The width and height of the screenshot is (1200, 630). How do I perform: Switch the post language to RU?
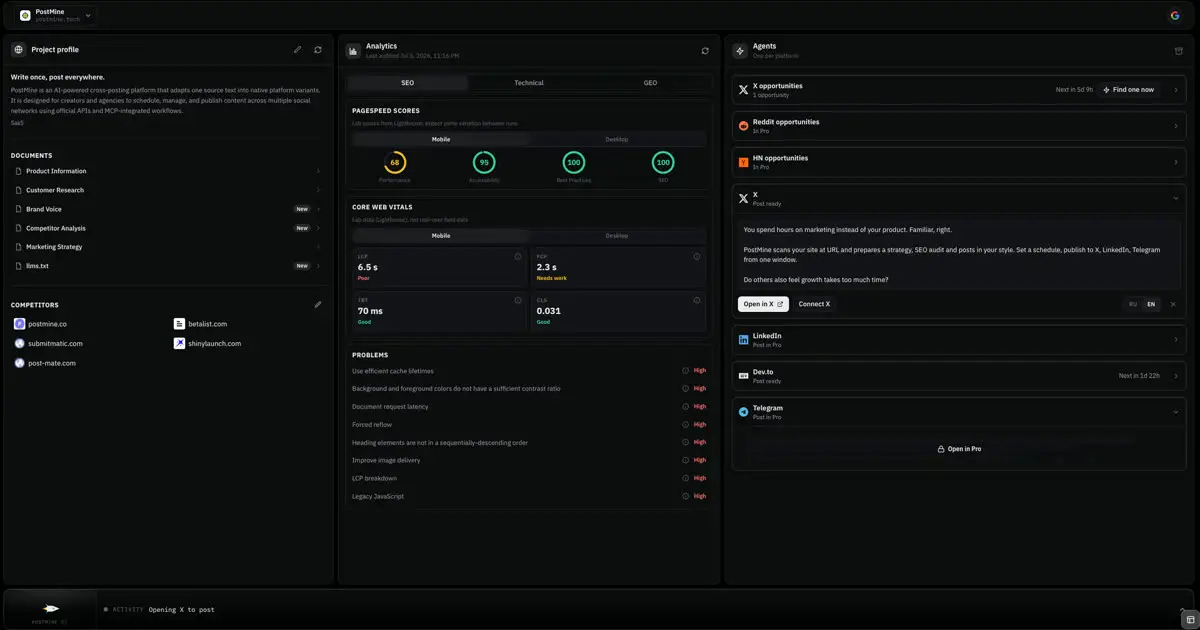[1133, 304]
